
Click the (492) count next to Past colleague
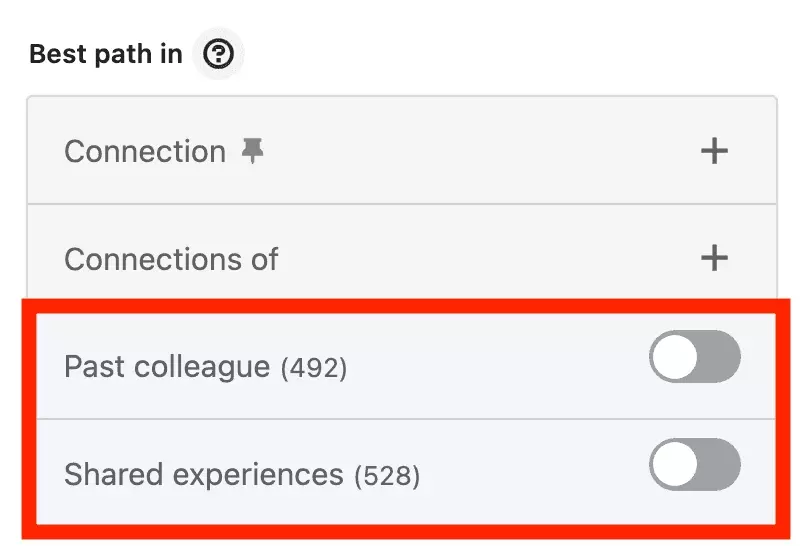point(314,368)
